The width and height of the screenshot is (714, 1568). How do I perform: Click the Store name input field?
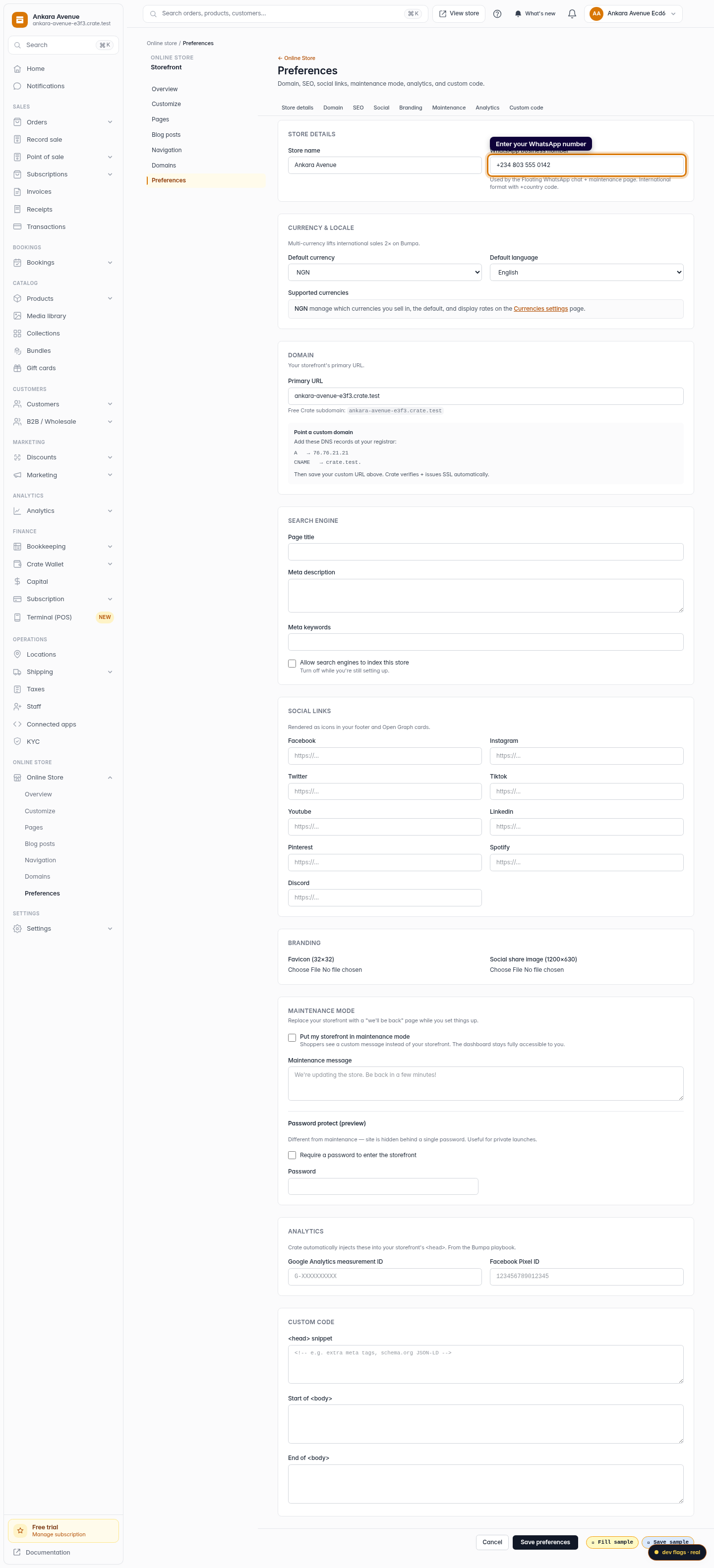coord(385,166)
